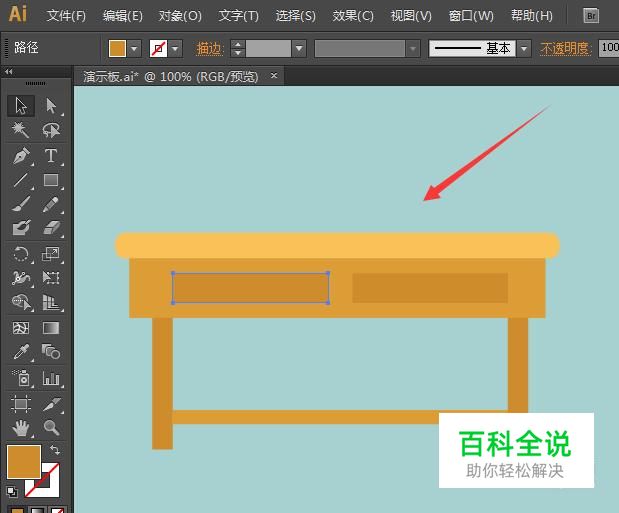Screen dimensions: 619x513
Task: Select the Column Graph tool
Action: [51, 378]
